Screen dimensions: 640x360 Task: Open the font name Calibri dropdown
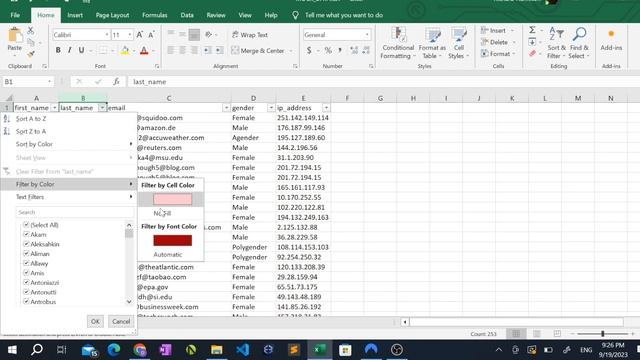107,35
